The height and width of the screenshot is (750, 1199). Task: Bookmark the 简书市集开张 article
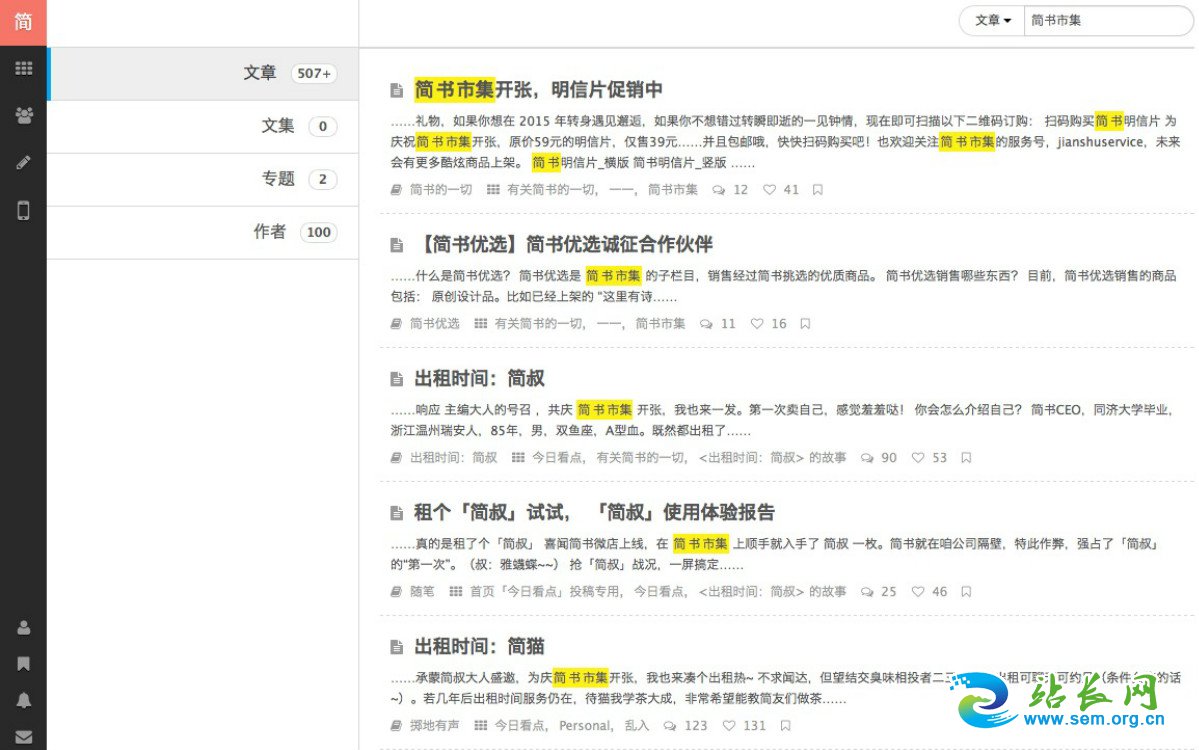(817, 190)
